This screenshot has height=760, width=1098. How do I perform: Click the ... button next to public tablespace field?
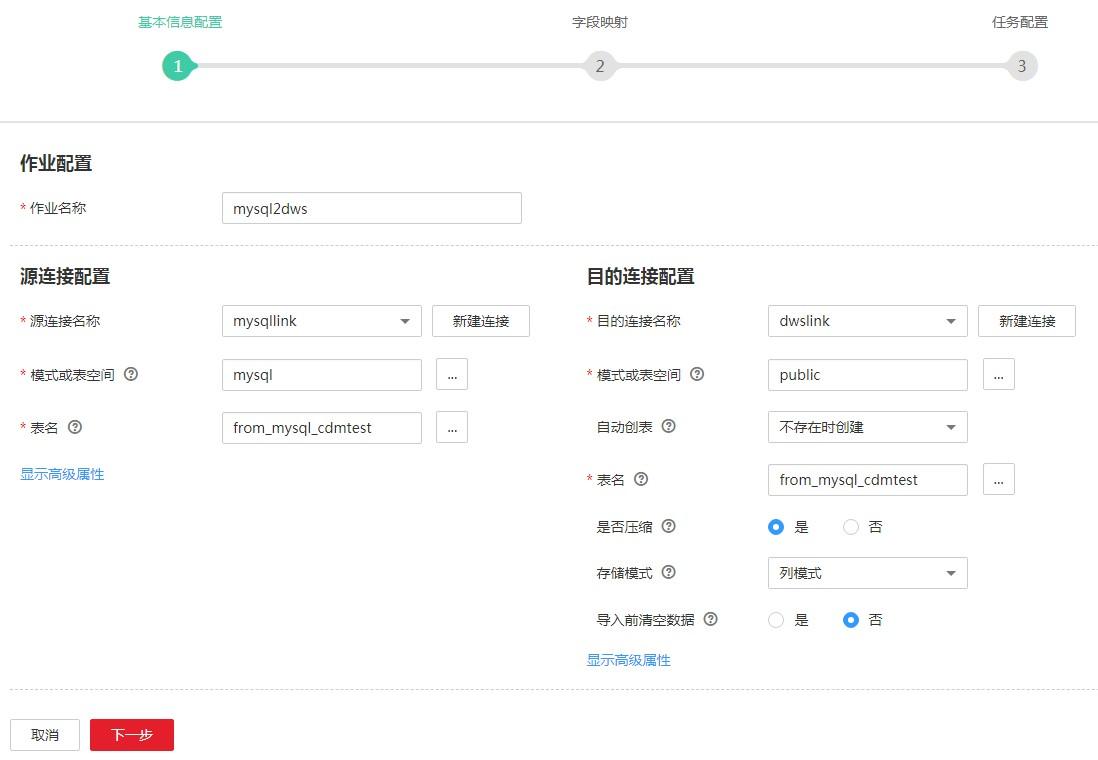point(998,374)
